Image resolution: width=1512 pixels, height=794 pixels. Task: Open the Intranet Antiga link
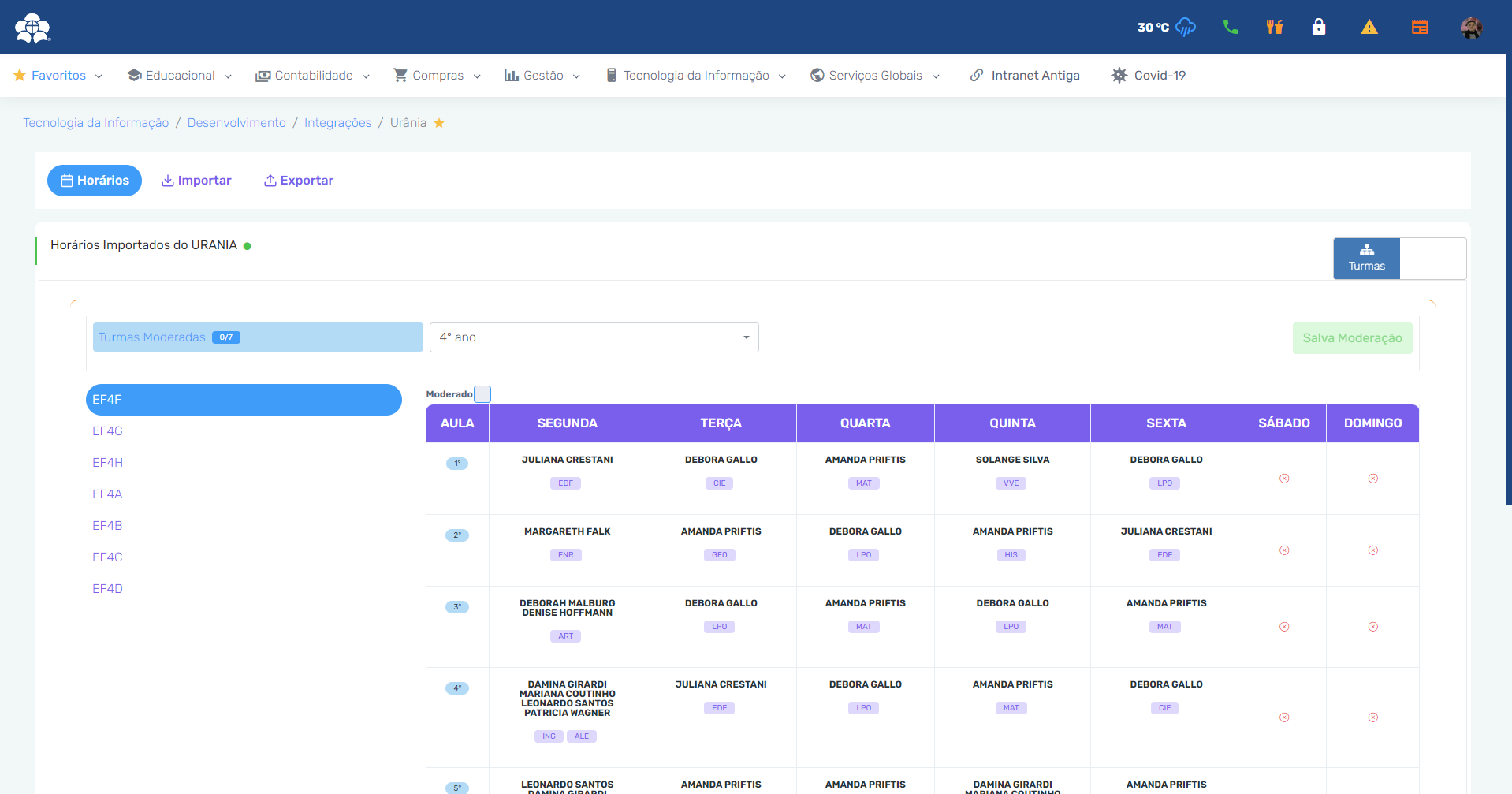(x=1025, y=76)
